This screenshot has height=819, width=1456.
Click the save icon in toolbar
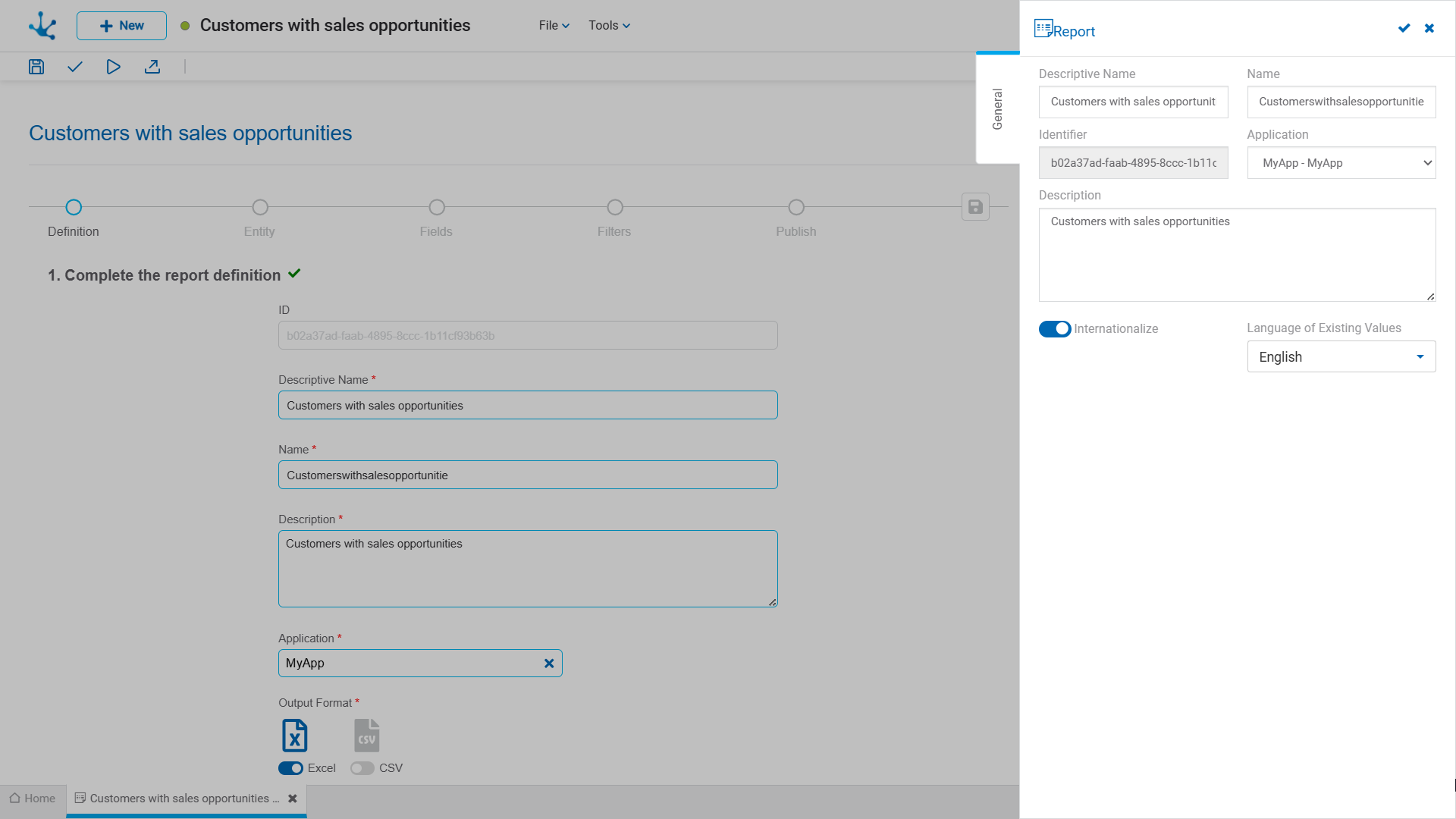[36, 67]
